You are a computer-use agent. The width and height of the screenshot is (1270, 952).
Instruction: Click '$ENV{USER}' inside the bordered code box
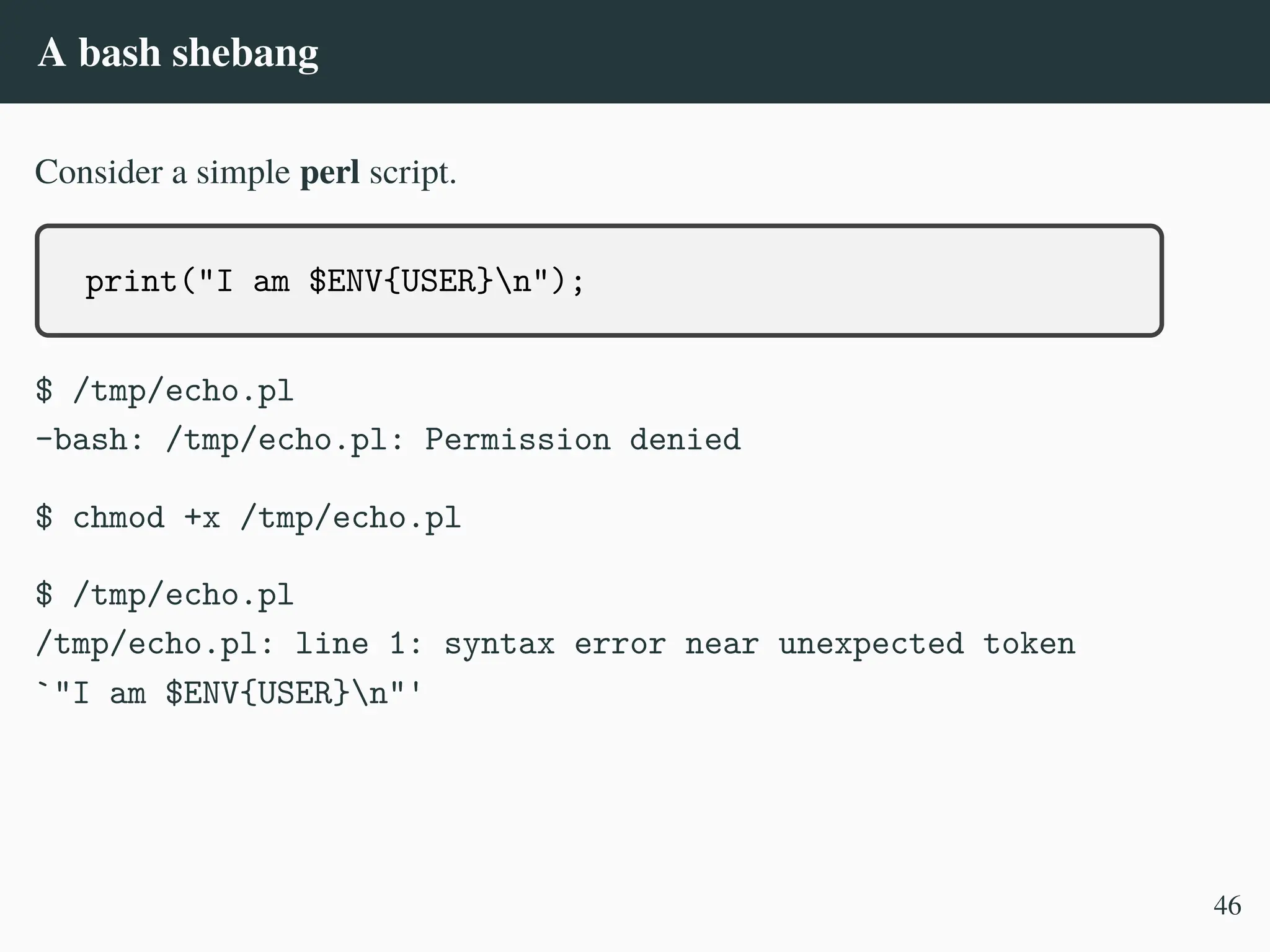401,281
